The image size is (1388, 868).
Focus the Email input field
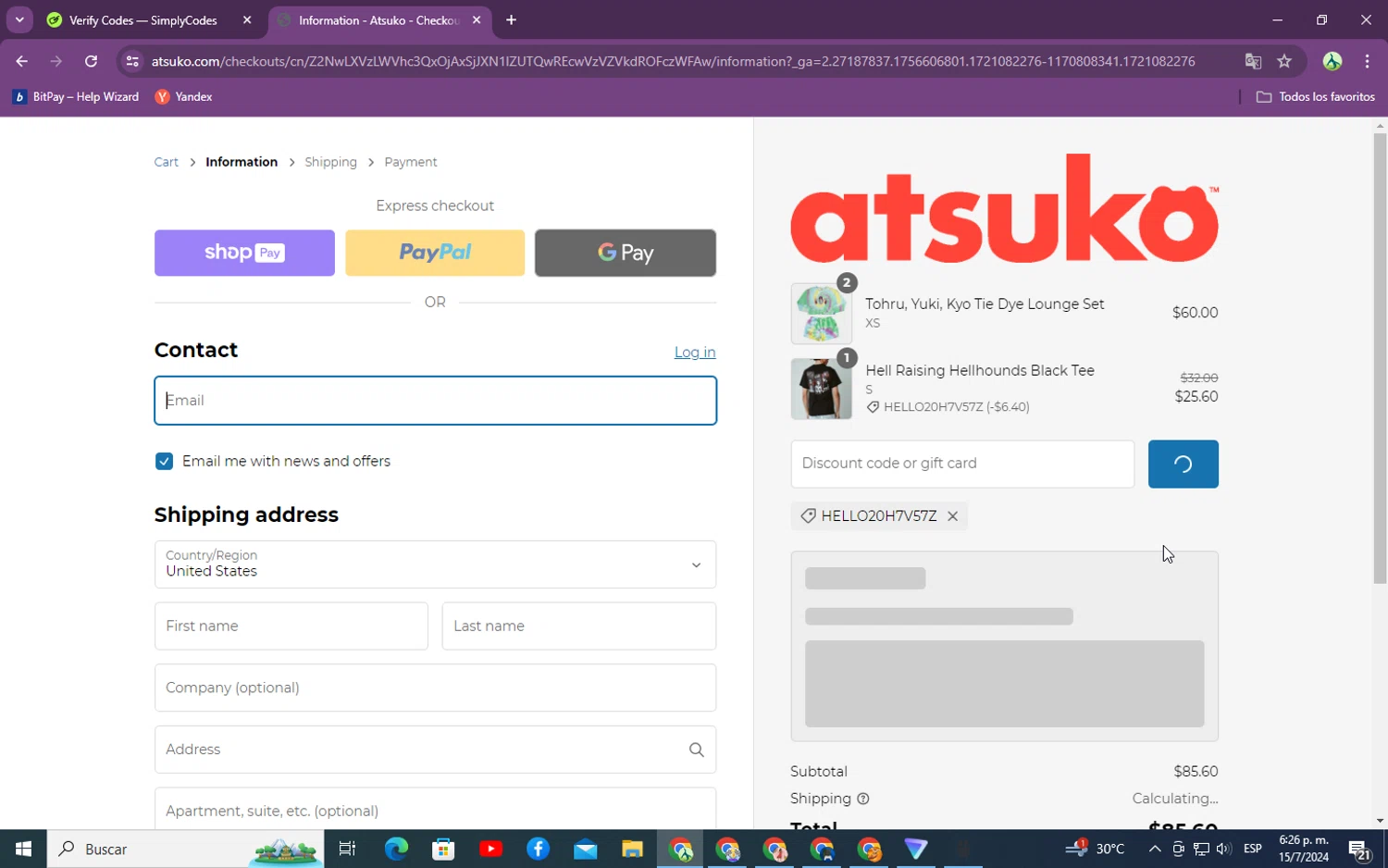click(x=435, y=401)
